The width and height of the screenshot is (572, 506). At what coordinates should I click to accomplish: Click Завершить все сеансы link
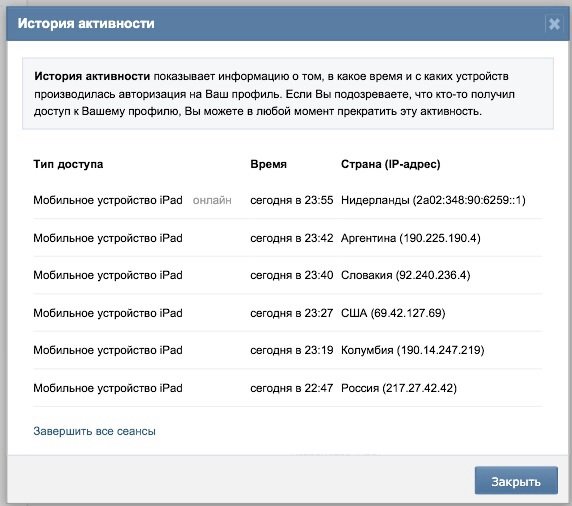pyautogui.click(x=94, y=431)
